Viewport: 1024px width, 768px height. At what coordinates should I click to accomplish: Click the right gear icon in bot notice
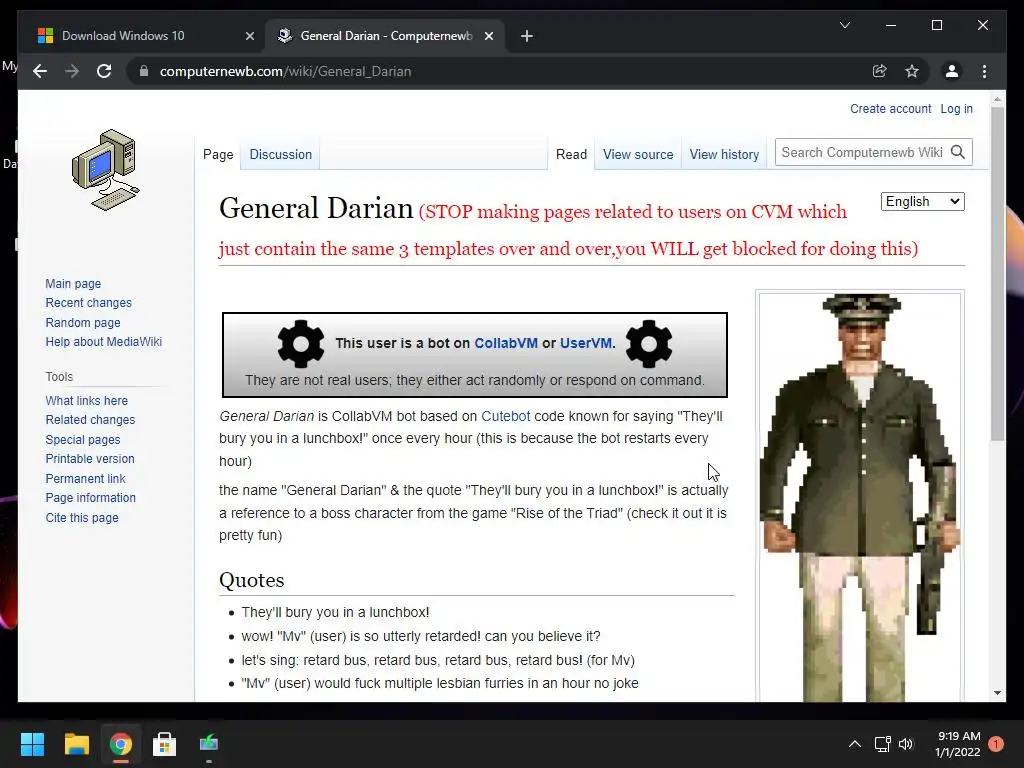[648, 344]
